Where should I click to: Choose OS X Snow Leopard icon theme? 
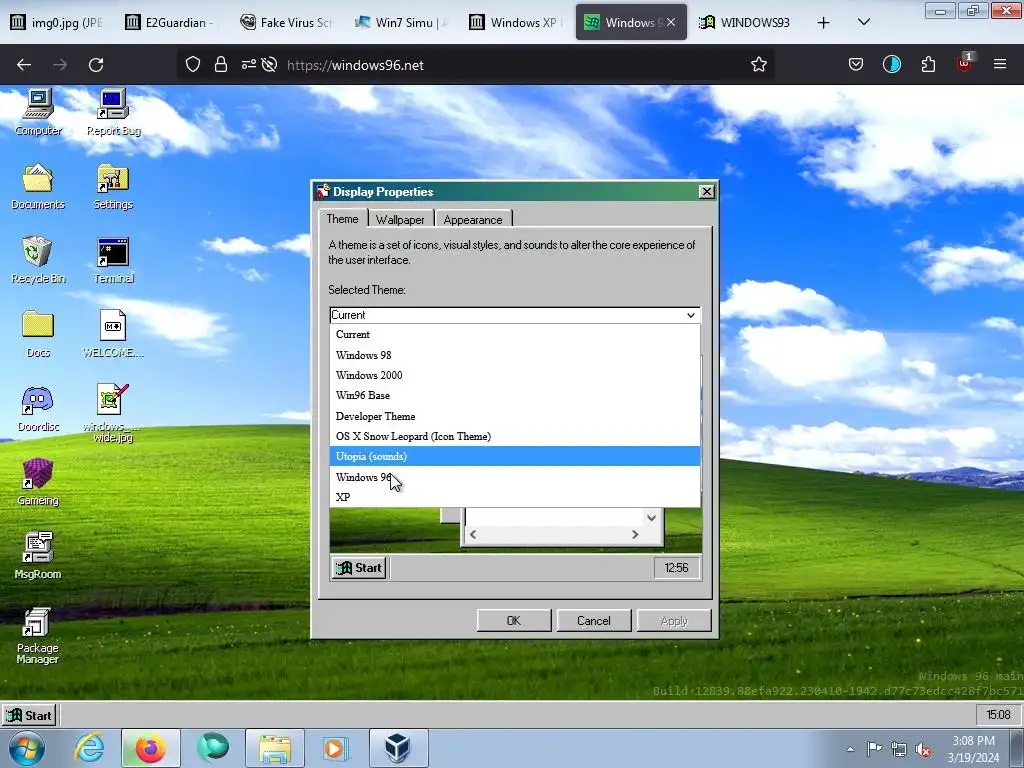[x=515, y=436]
